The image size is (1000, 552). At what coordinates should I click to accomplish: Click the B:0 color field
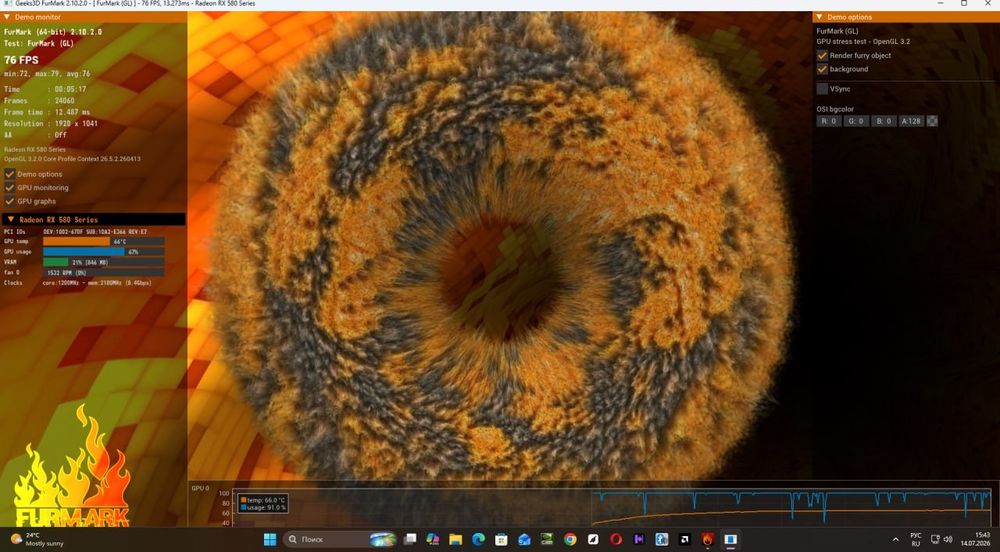click(884, 121)
